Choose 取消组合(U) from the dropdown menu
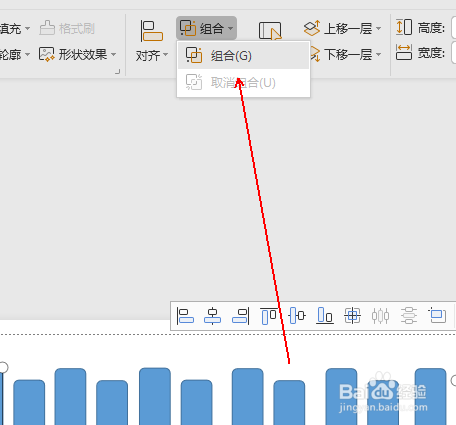The height and width of the screenshot is (425, 456). tap(243, 82)
